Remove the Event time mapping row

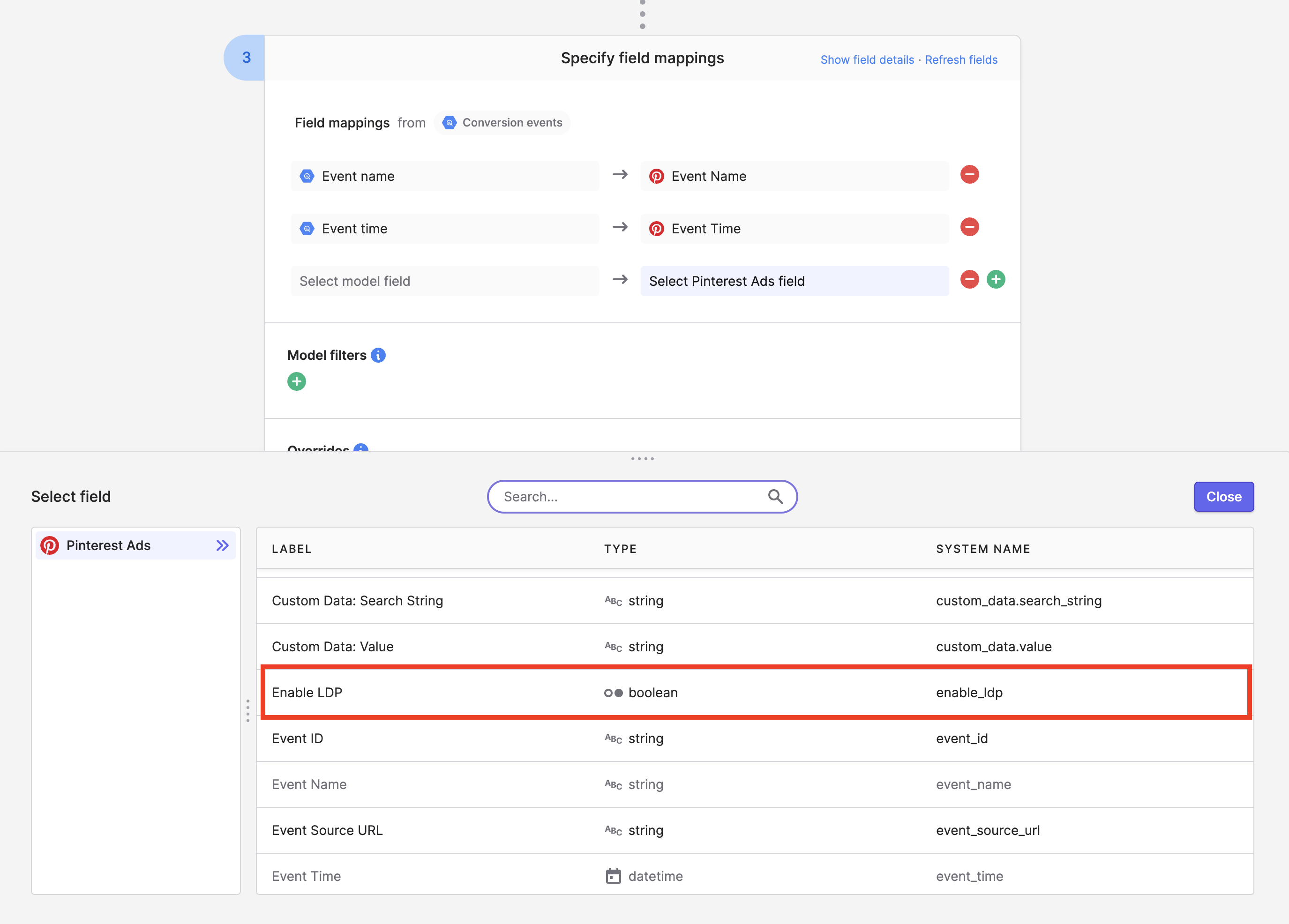(x=969, y=227)
